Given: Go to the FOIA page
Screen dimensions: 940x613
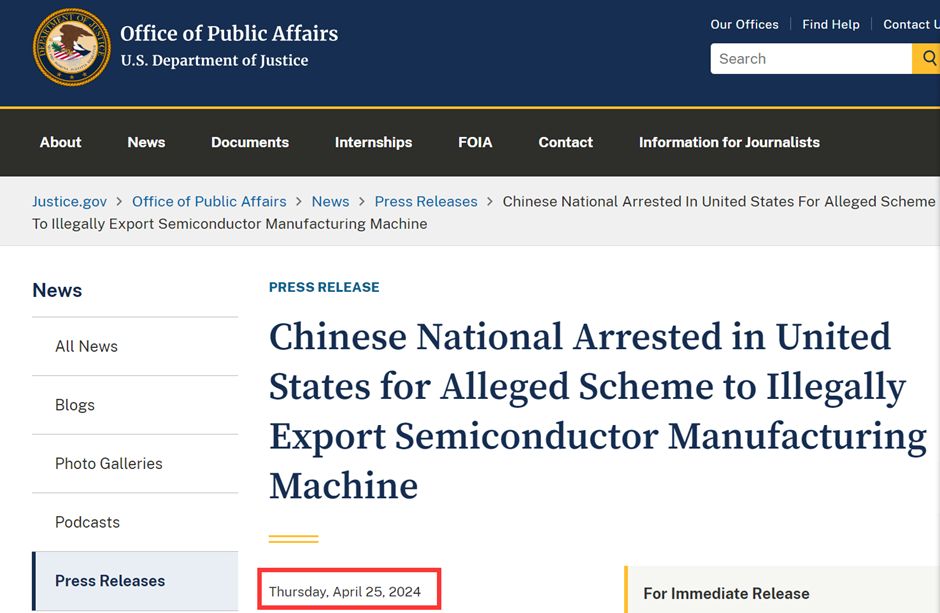Looking at the screenshot, I should pyautogui.click(x=475, y=142).
